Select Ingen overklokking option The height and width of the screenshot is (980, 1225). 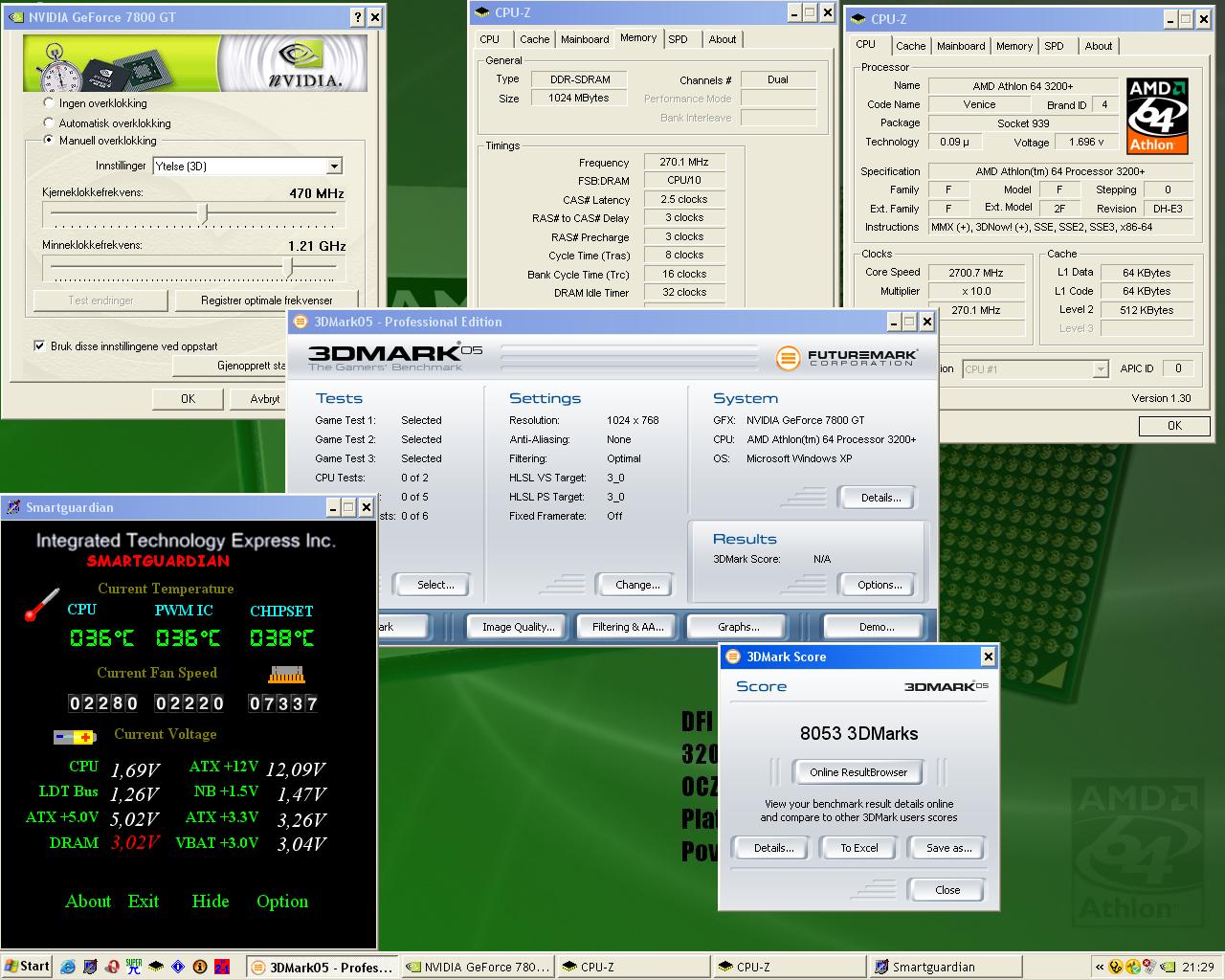(x=49, y=102)
